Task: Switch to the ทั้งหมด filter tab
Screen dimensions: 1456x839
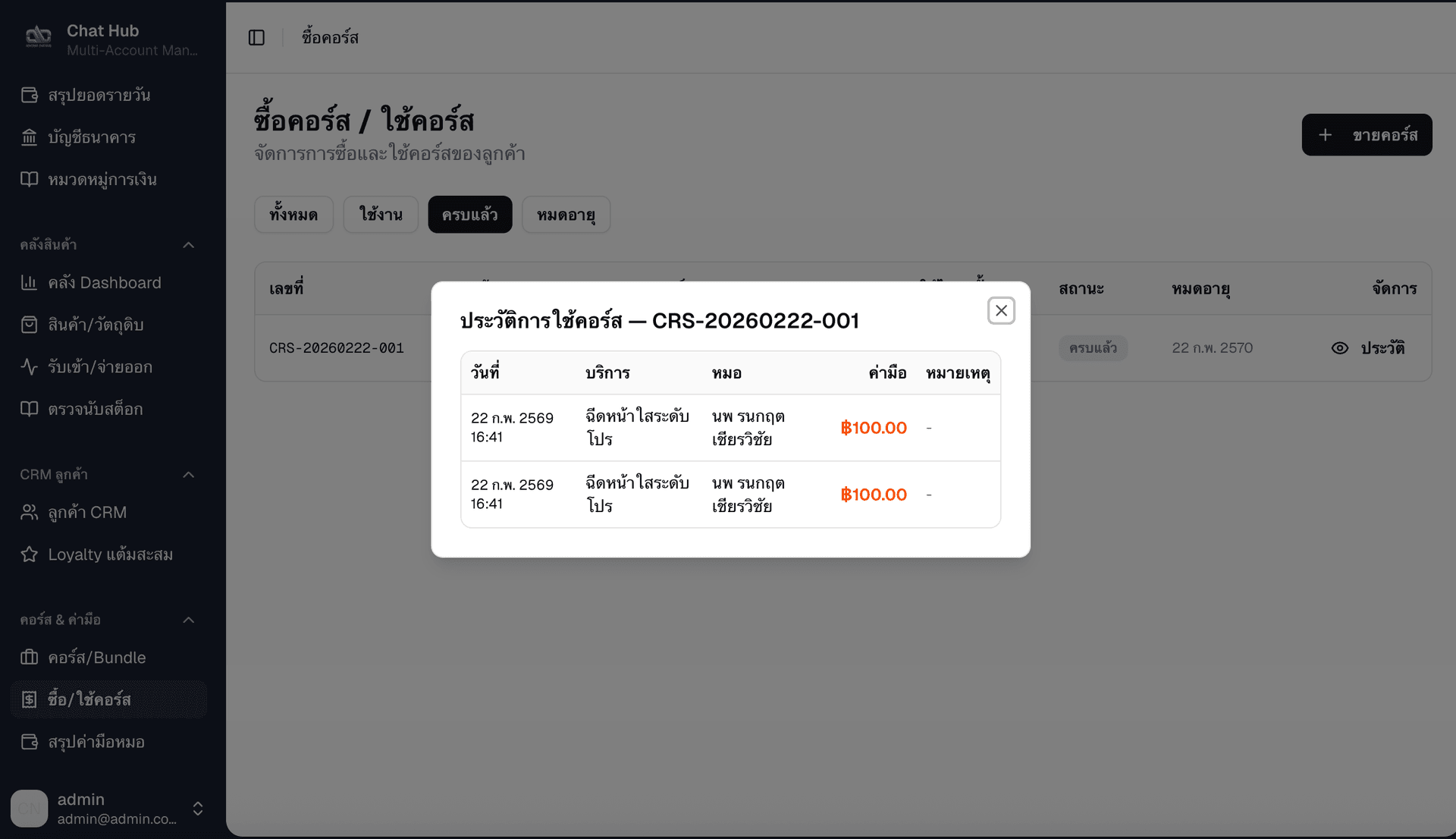Action: [293, 215]
